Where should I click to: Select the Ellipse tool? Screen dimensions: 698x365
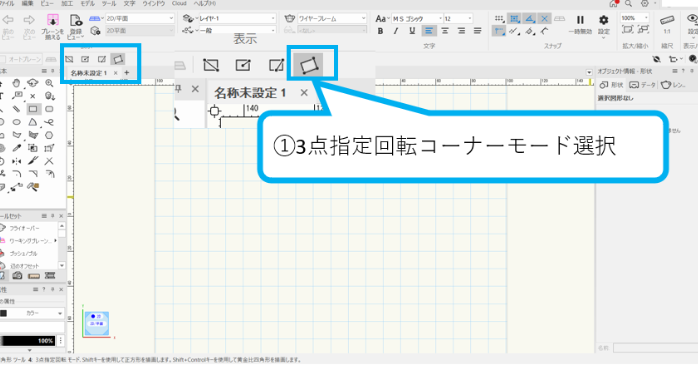16,122
